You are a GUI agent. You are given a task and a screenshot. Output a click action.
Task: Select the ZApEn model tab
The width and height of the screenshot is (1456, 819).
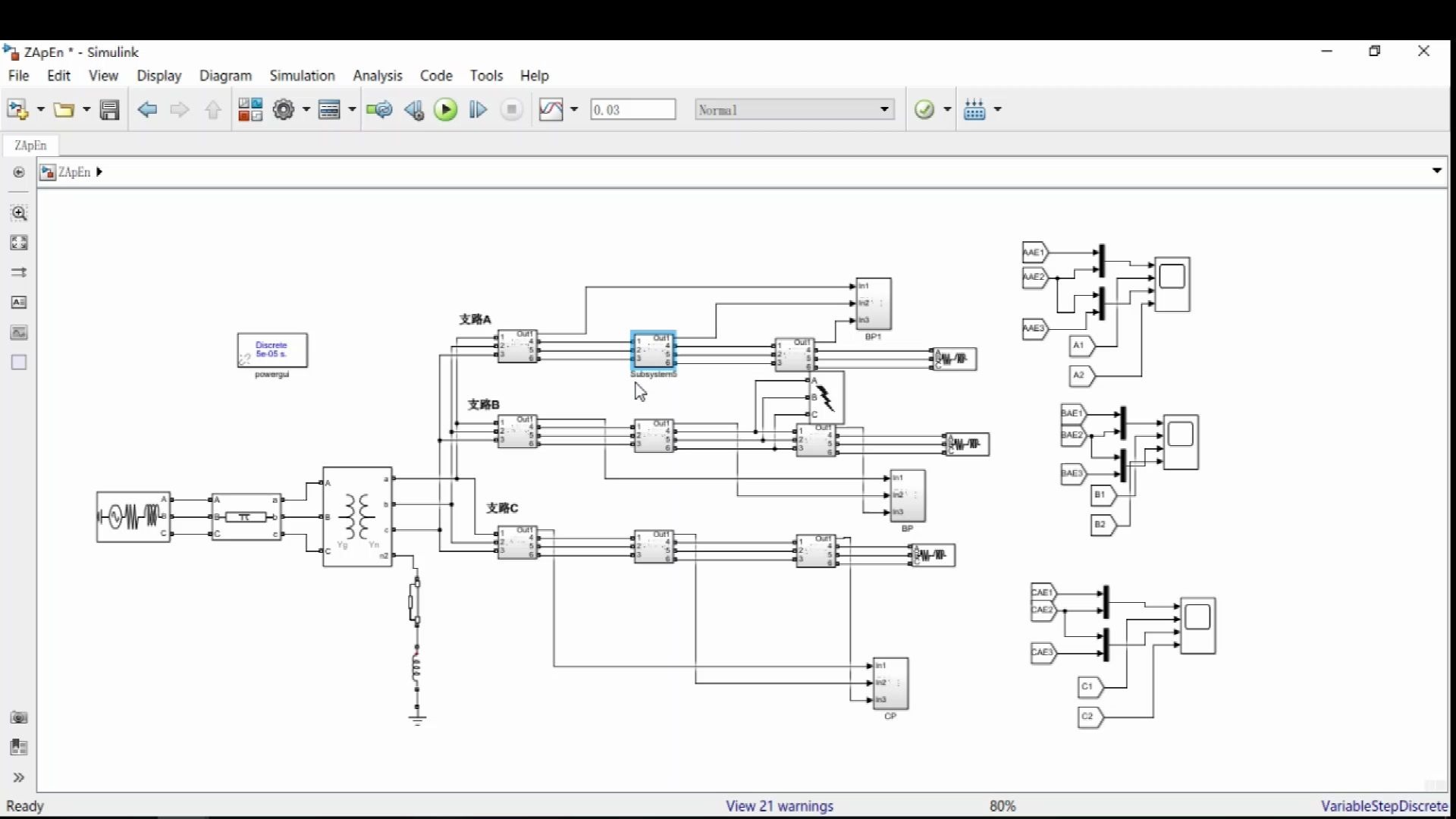click(30, 146)
